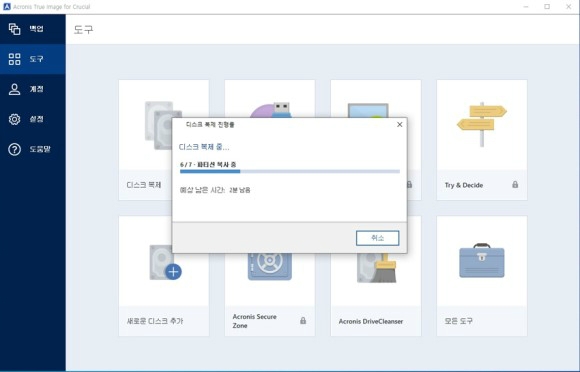This screenshot has height=372, width=580.
Task: Maximize the Acronis True Image window
Action: tap(547, 7)
